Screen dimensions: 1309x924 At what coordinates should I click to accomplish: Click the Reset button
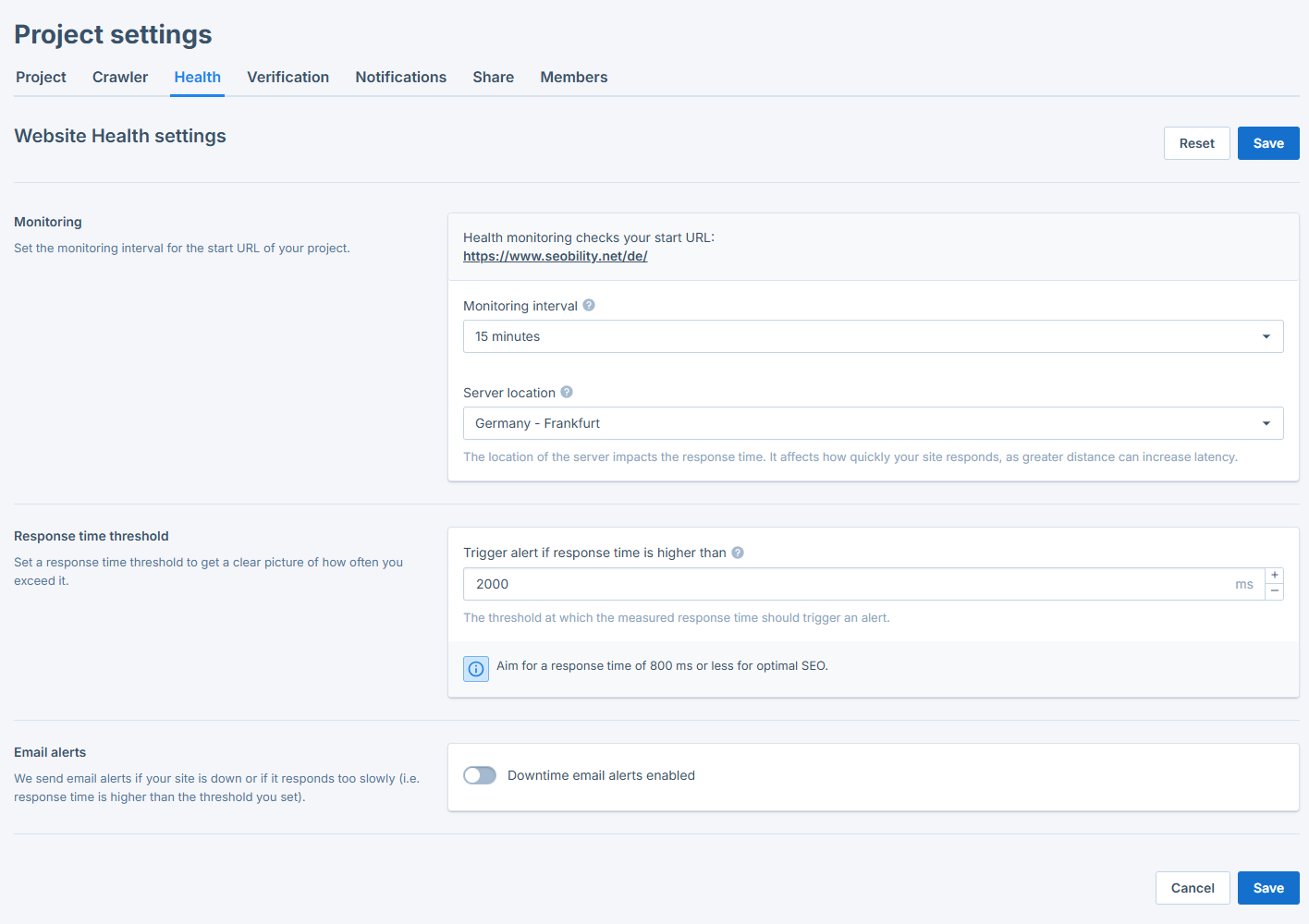point(1196,143)
